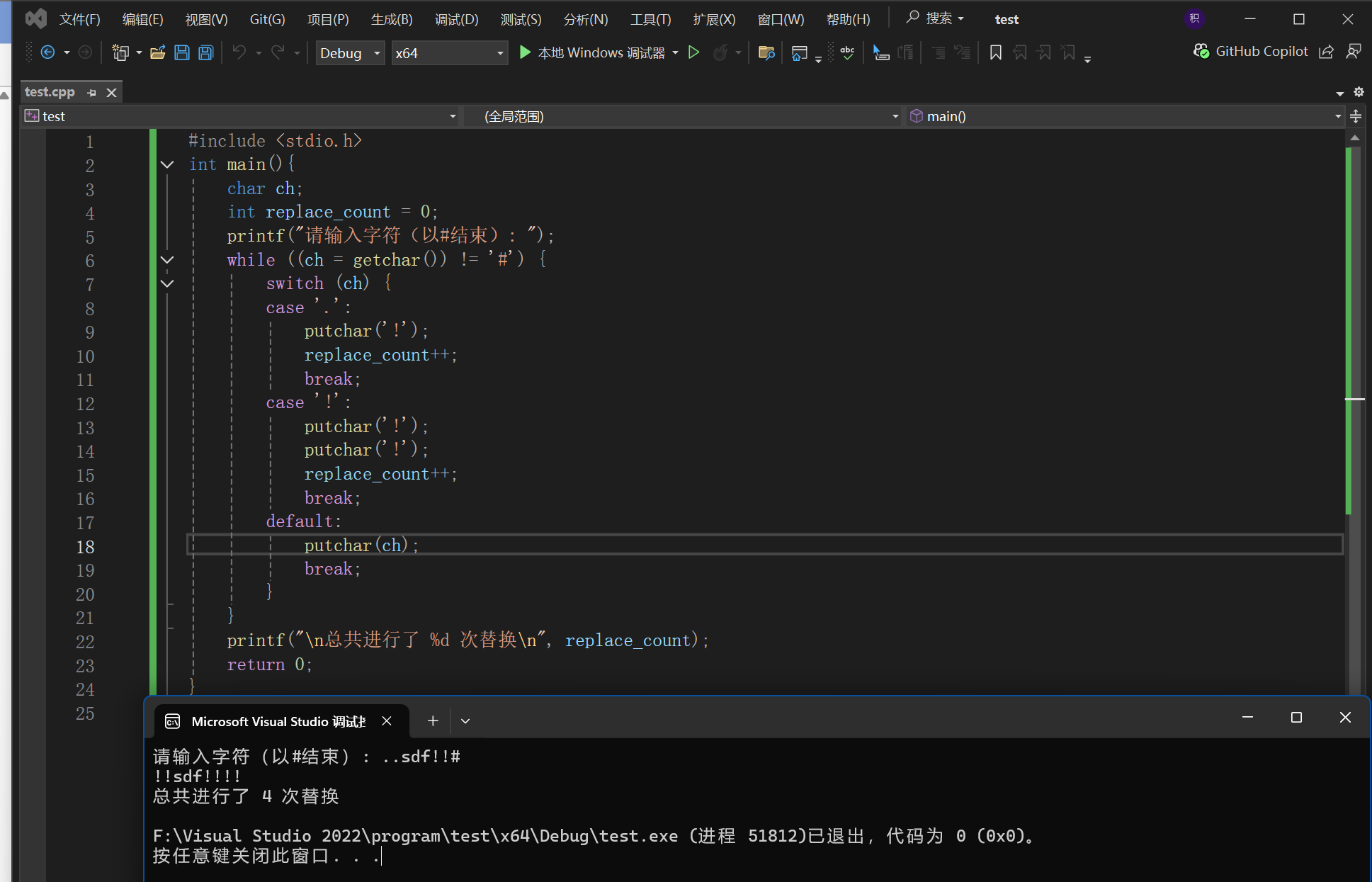Open the 调试(D) menu
Viewport: 1372px width, 882px height.
pyautogui.click(x=456, y=19)
